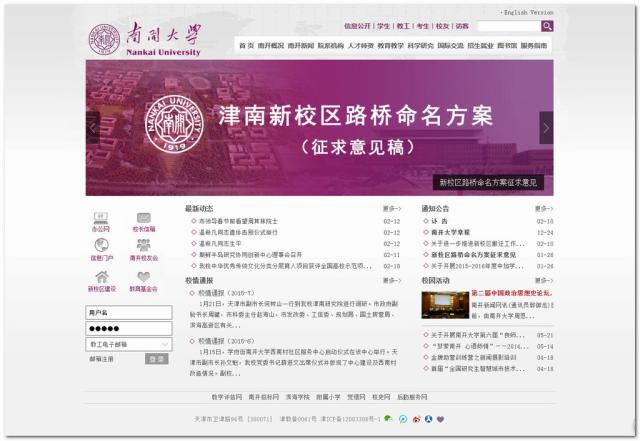The height and width of the screenshot is (441, 640).
Task: Open 考生 top link
Action: pos(422,26)
